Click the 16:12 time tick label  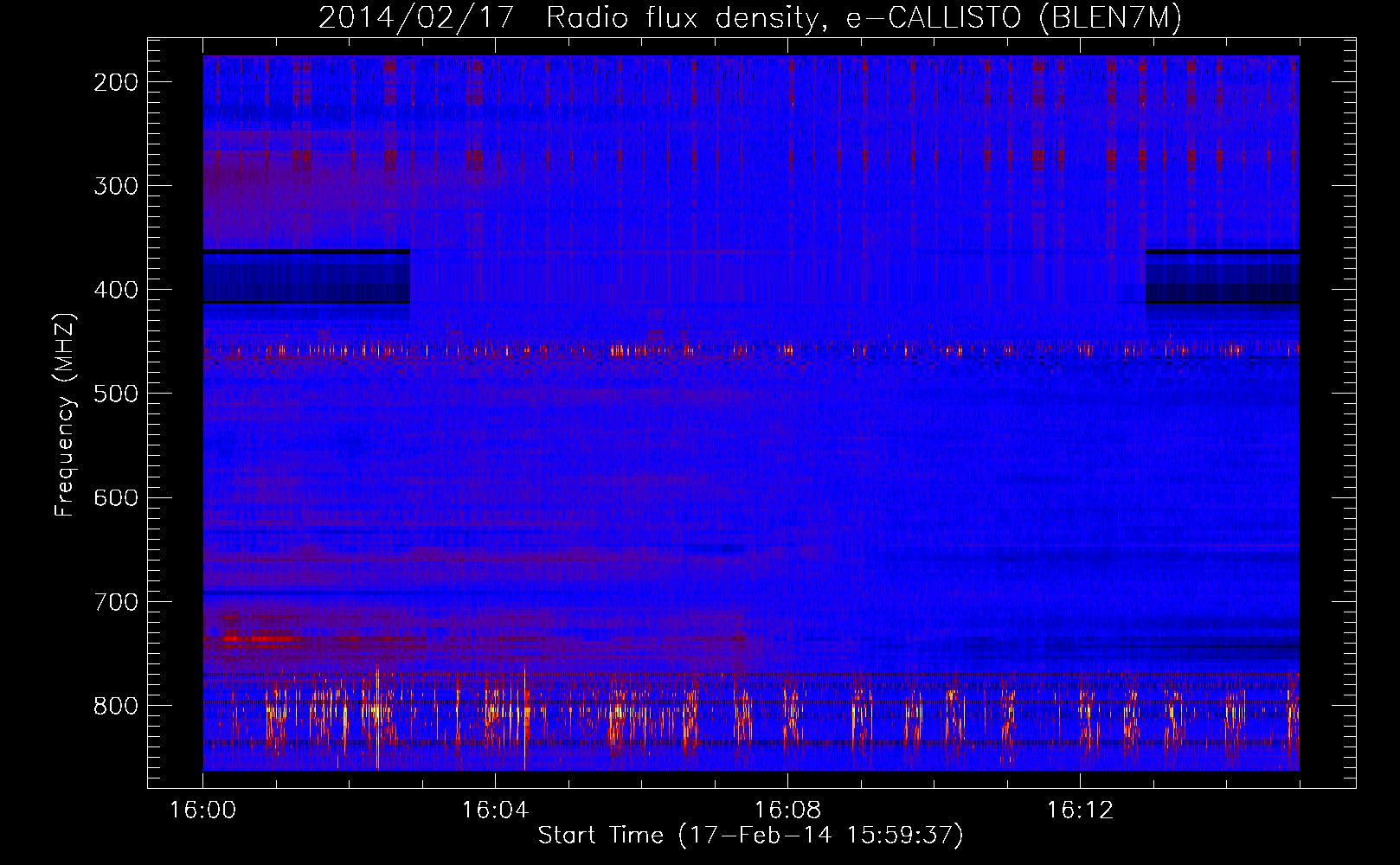[x=1081, y=811]
